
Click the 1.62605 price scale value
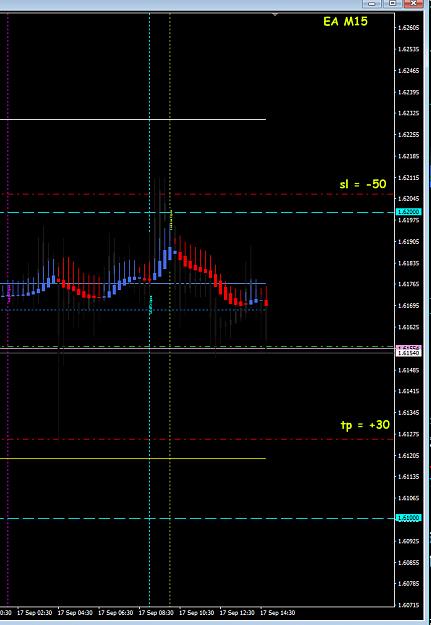(408, 28)
